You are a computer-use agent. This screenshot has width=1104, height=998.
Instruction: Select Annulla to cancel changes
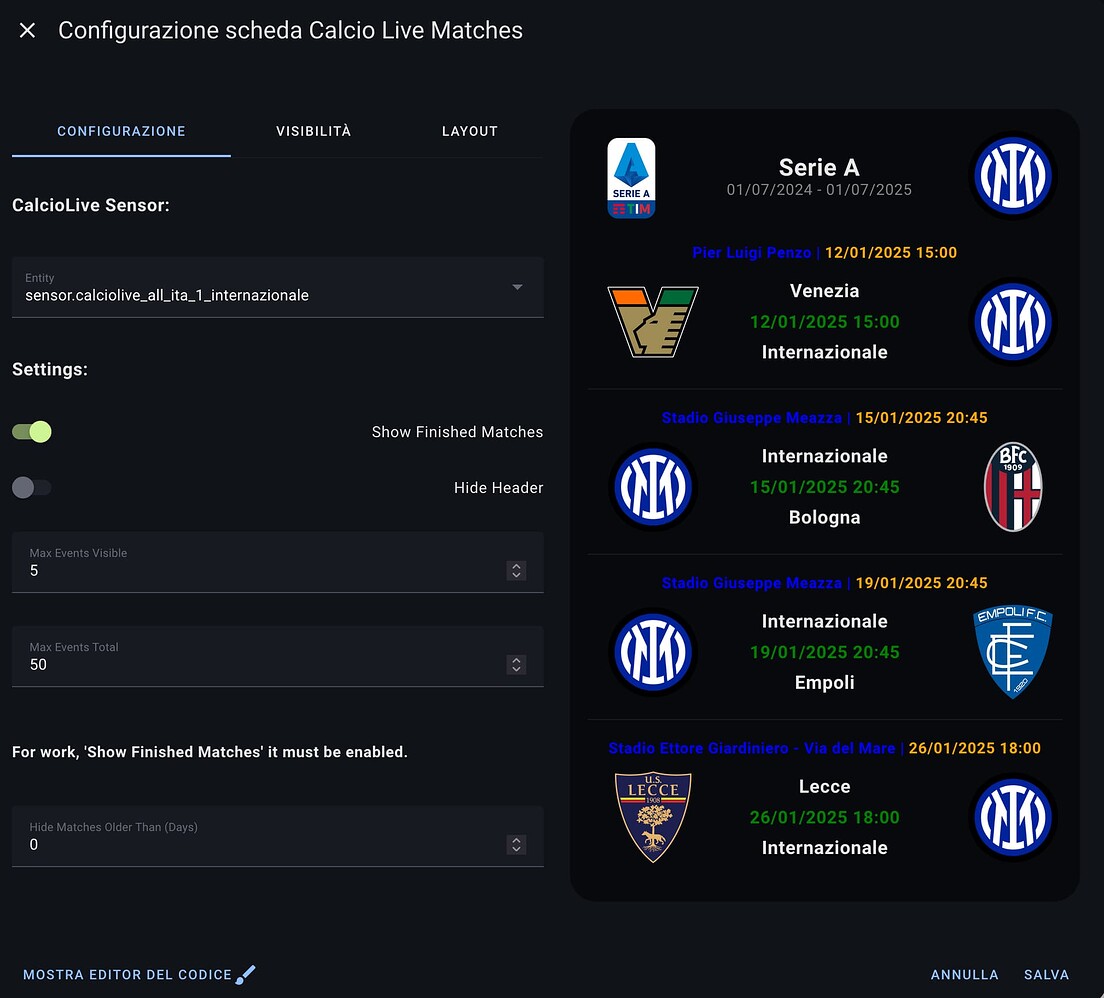pos(964,974)
